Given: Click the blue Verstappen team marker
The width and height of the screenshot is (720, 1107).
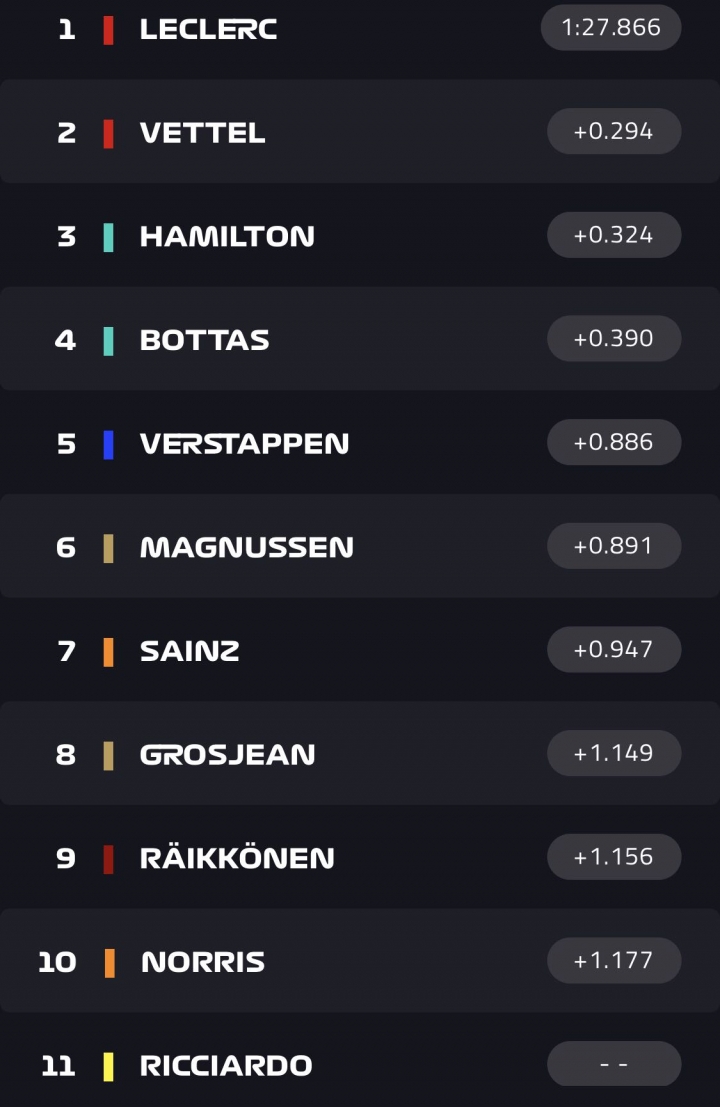Looking at the screenshot, I should pos(108,444).
